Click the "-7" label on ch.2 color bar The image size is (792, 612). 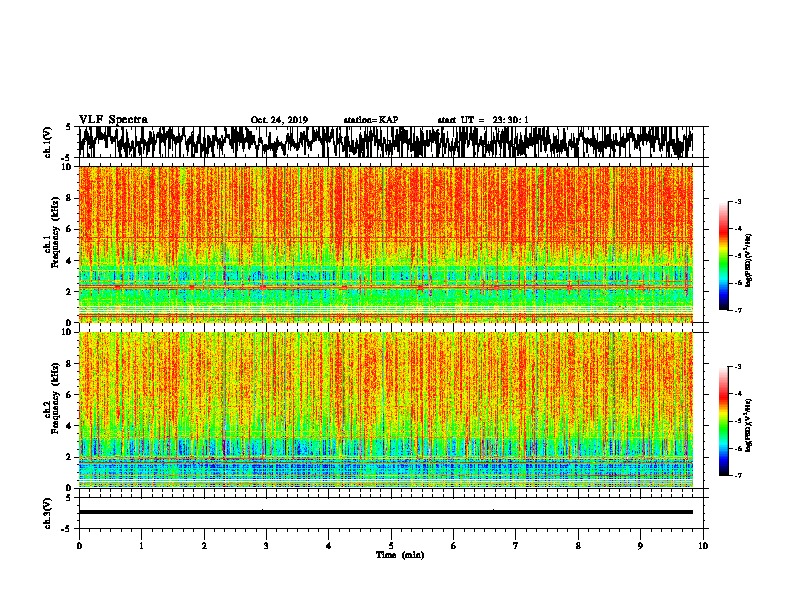coord(737,476)
